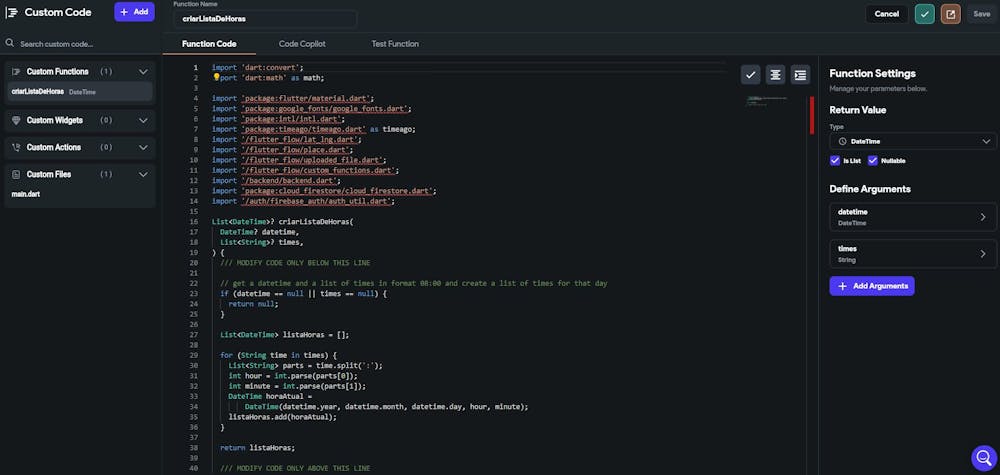Click the indent code icon in editor toolbar
Image resolution: width=1000 pixels, height=475 pixels.
click(x=800, y=75)
